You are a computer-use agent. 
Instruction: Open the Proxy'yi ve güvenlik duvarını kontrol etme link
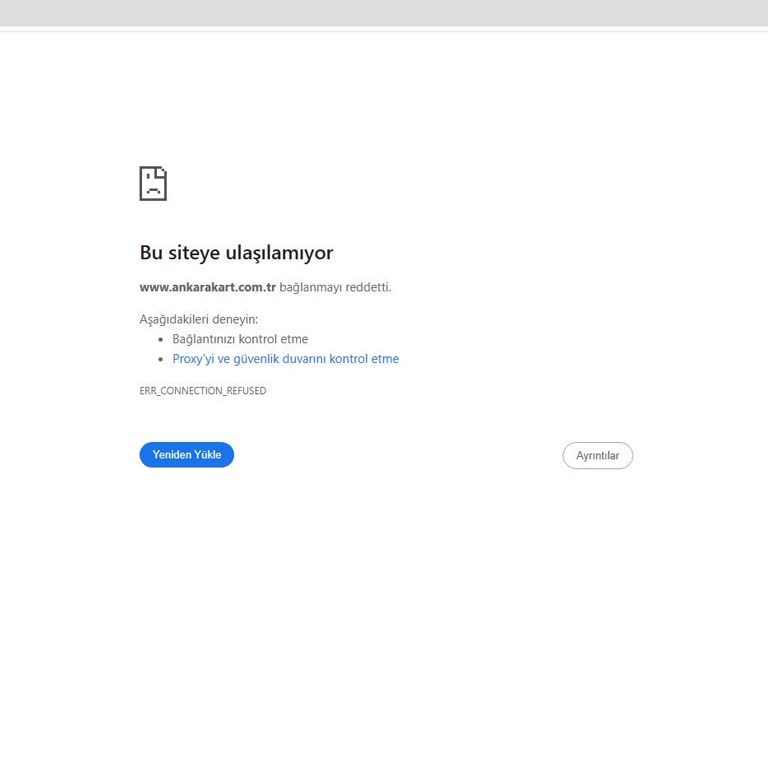(x=286, y=359)
